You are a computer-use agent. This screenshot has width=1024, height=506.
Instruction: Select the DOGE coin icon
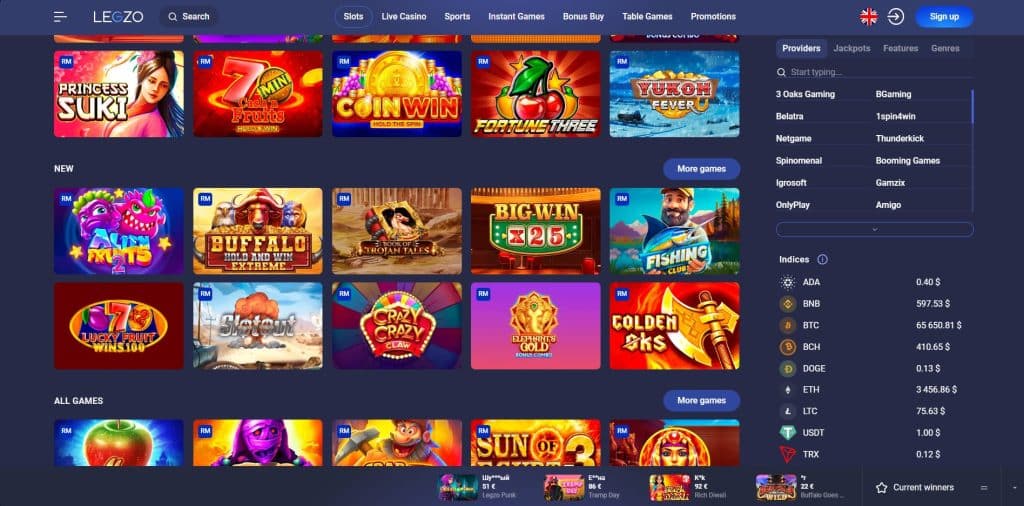pyautogui.click(x=788, y=368)
